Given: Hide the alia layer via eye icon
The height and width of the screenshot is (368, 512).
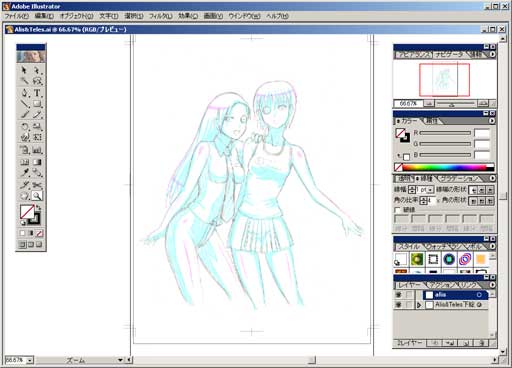Looking at the screenshot, I should tap(398, 295).
